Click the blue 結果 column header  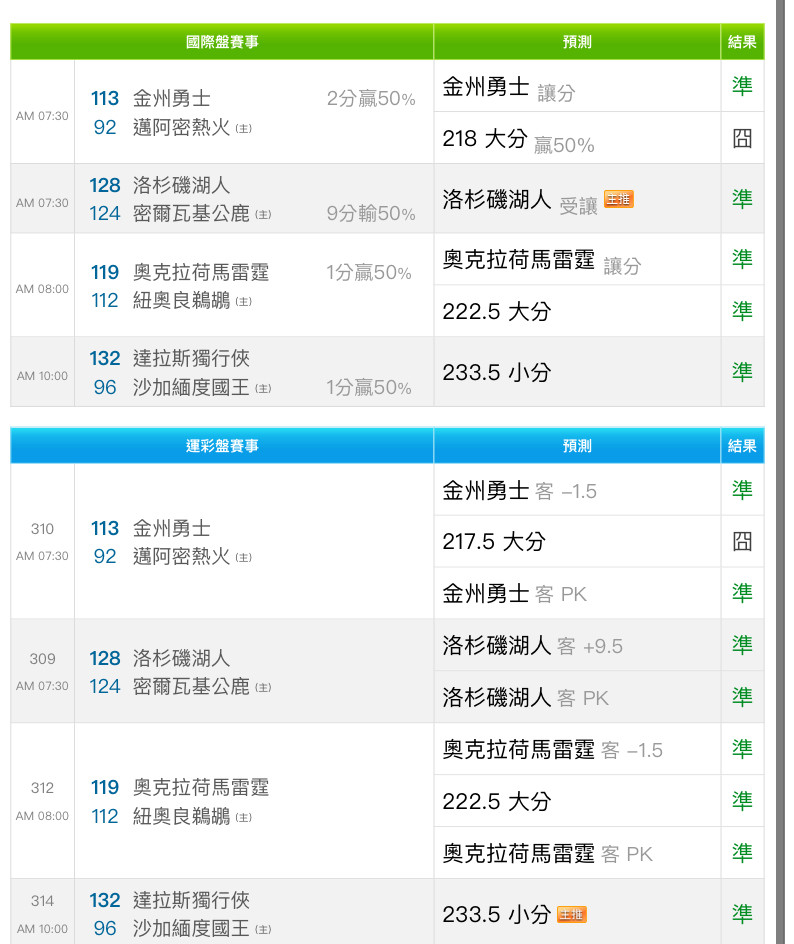[742, 446]
